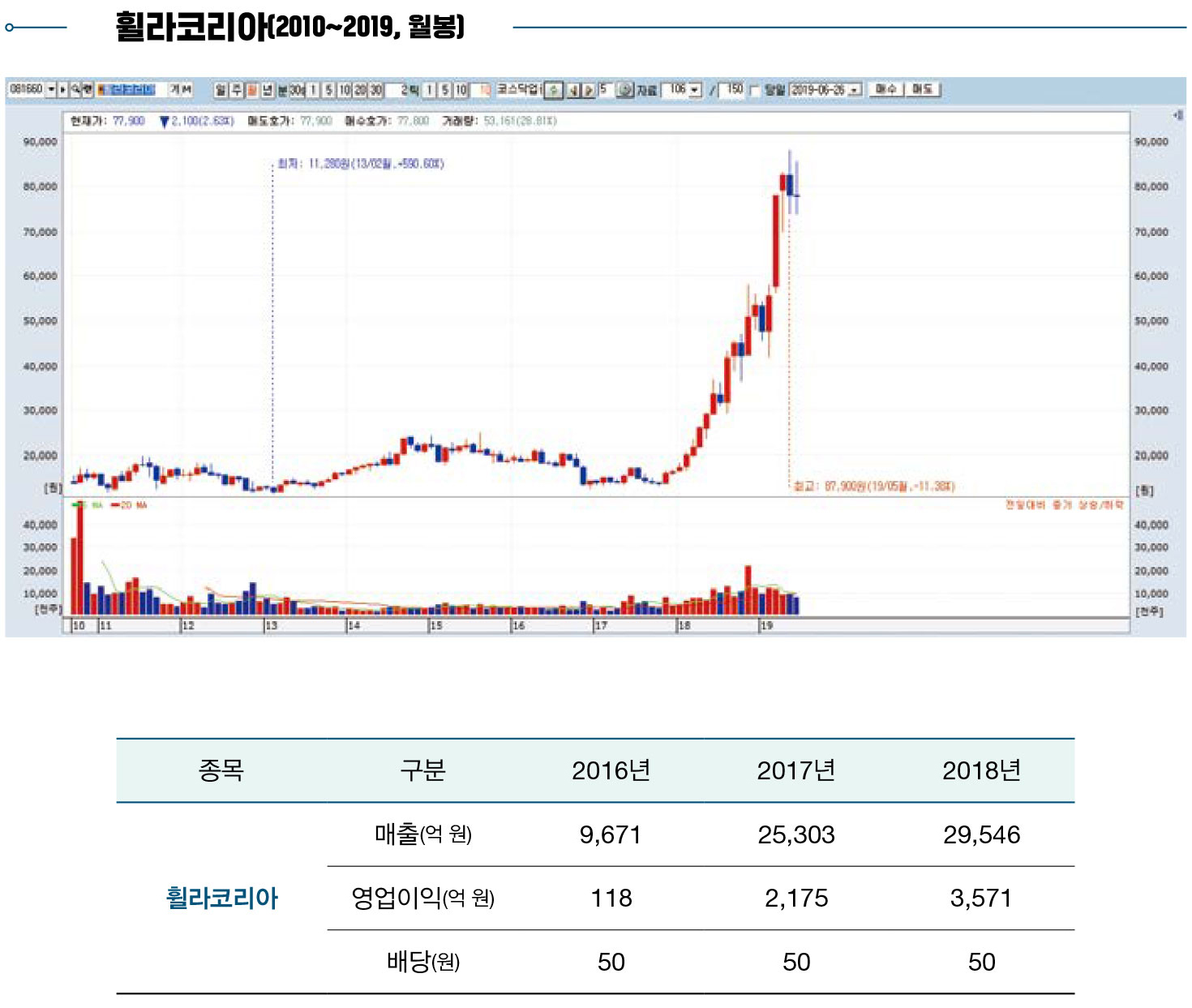The image size is (1192, 1008).
Task: Click the 최고 87,900원 annotation on the chart
Action: coord(873,487)
